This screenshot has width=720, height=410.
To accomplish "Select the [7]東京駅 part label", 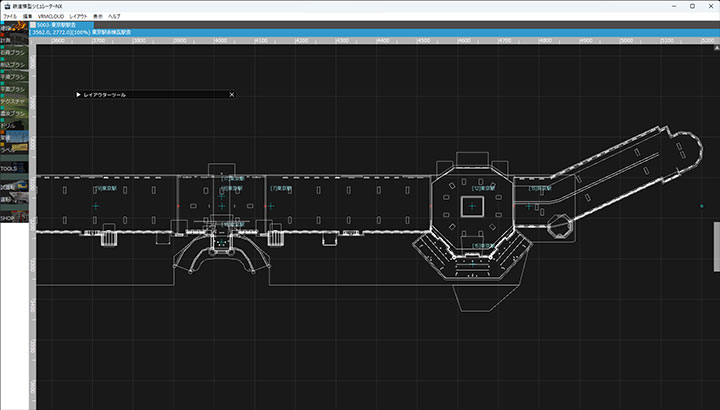I will click(281, 189).
